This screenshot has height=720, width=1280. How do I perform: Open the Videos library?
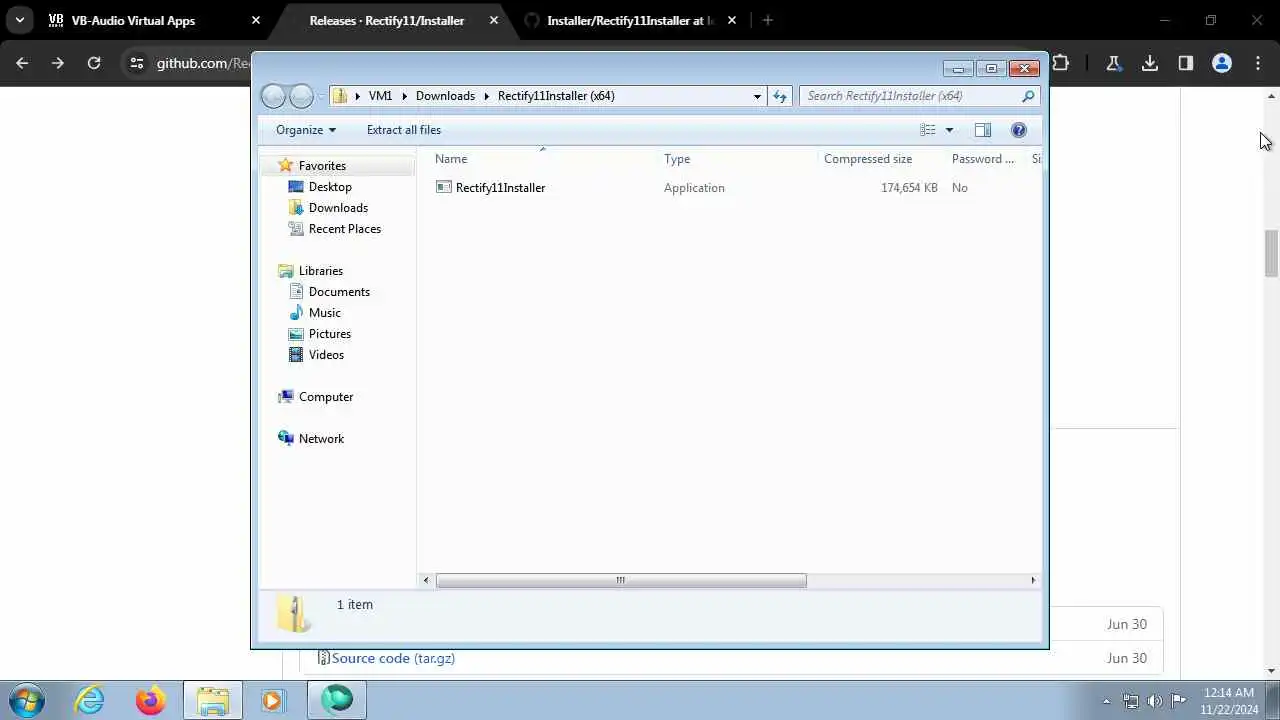326,355
